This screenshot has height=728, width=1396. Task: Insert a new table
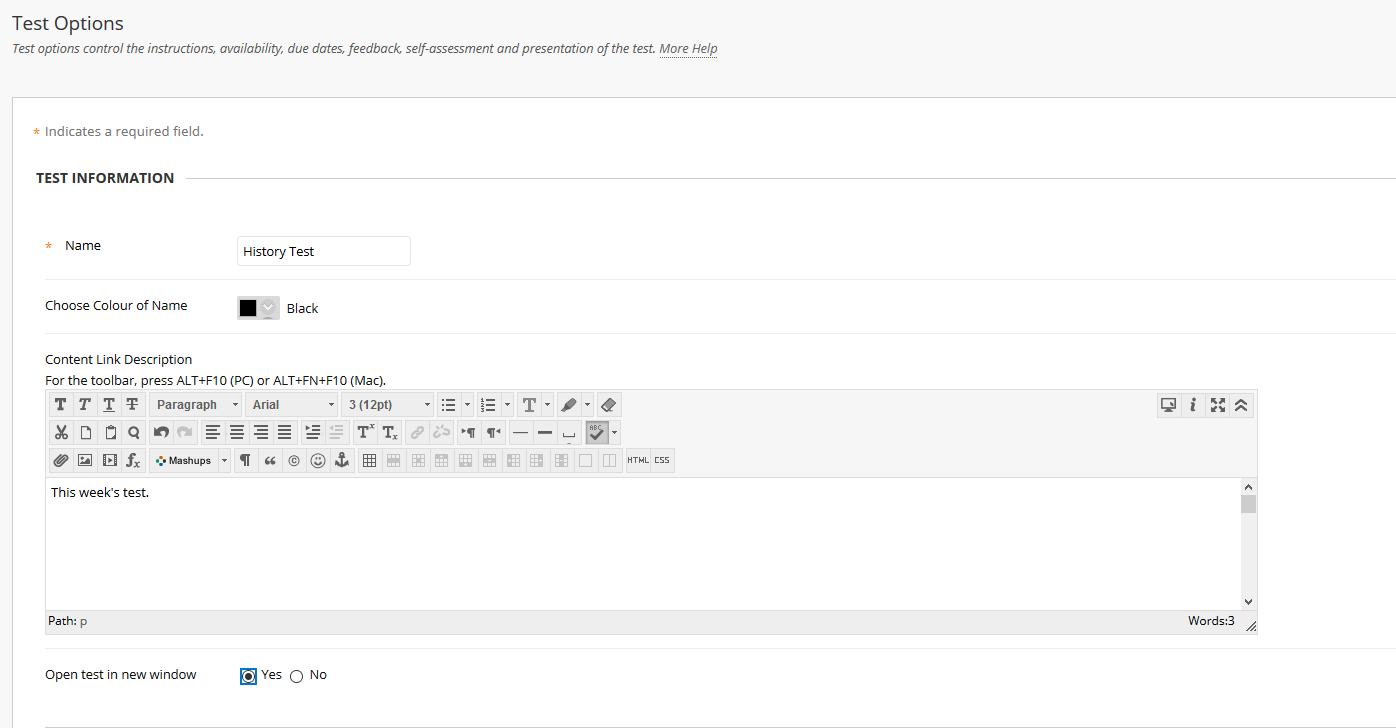point(369,461)
